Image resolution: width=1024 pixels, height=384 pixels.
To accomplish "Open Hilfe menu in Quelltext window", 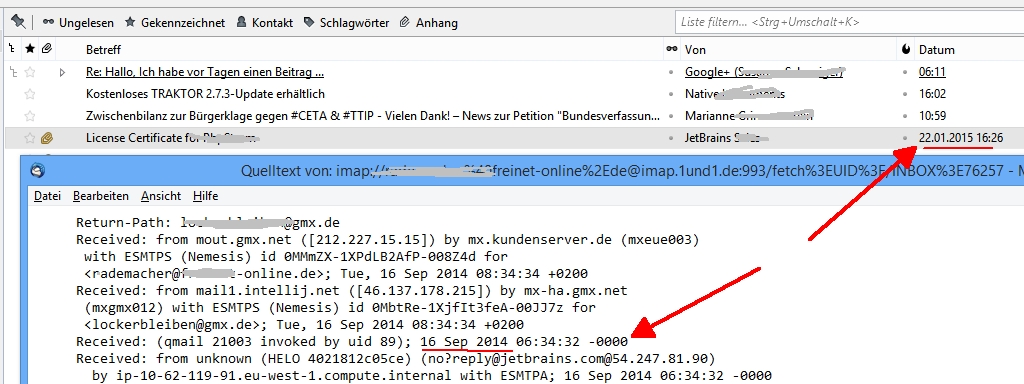I will 205,196.
